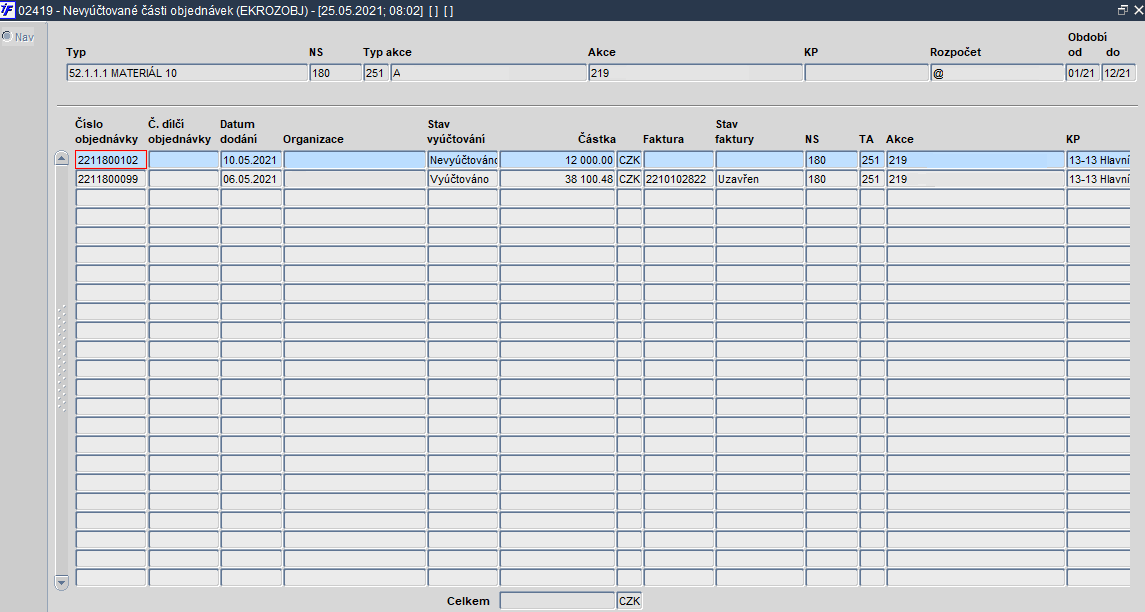1145x612 pixels.
Task: Click the Částka column header
Action: coord(597,139)
